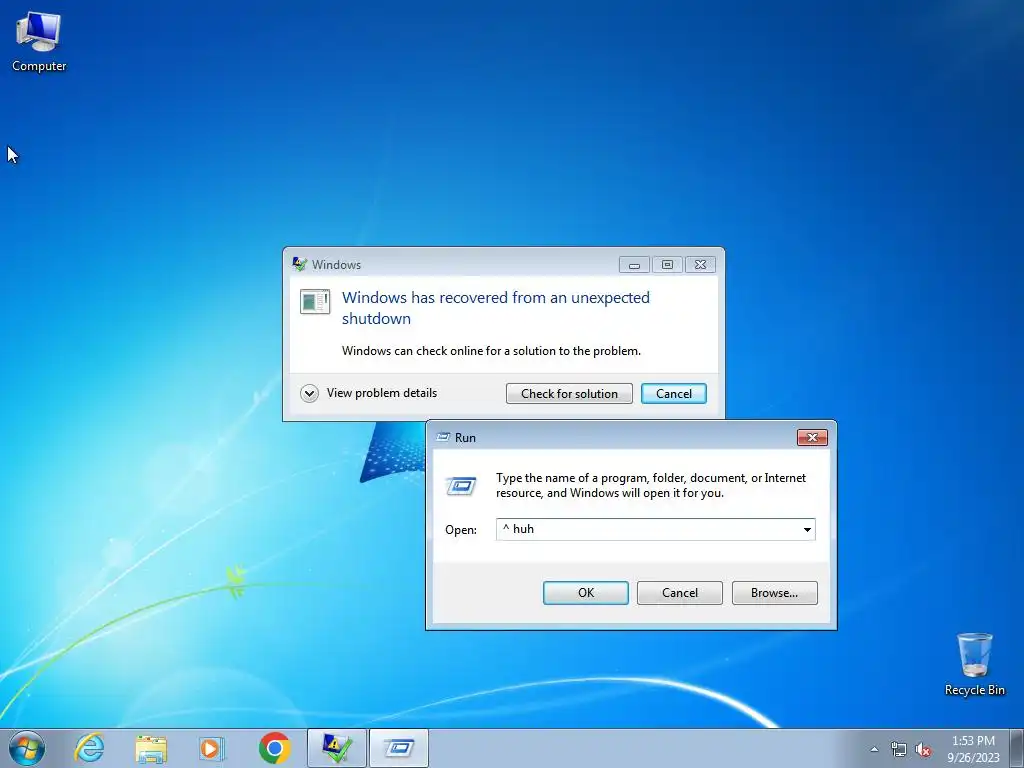Show hidden system tray icons
The image size is (1024, 768).
pos(874,750)
